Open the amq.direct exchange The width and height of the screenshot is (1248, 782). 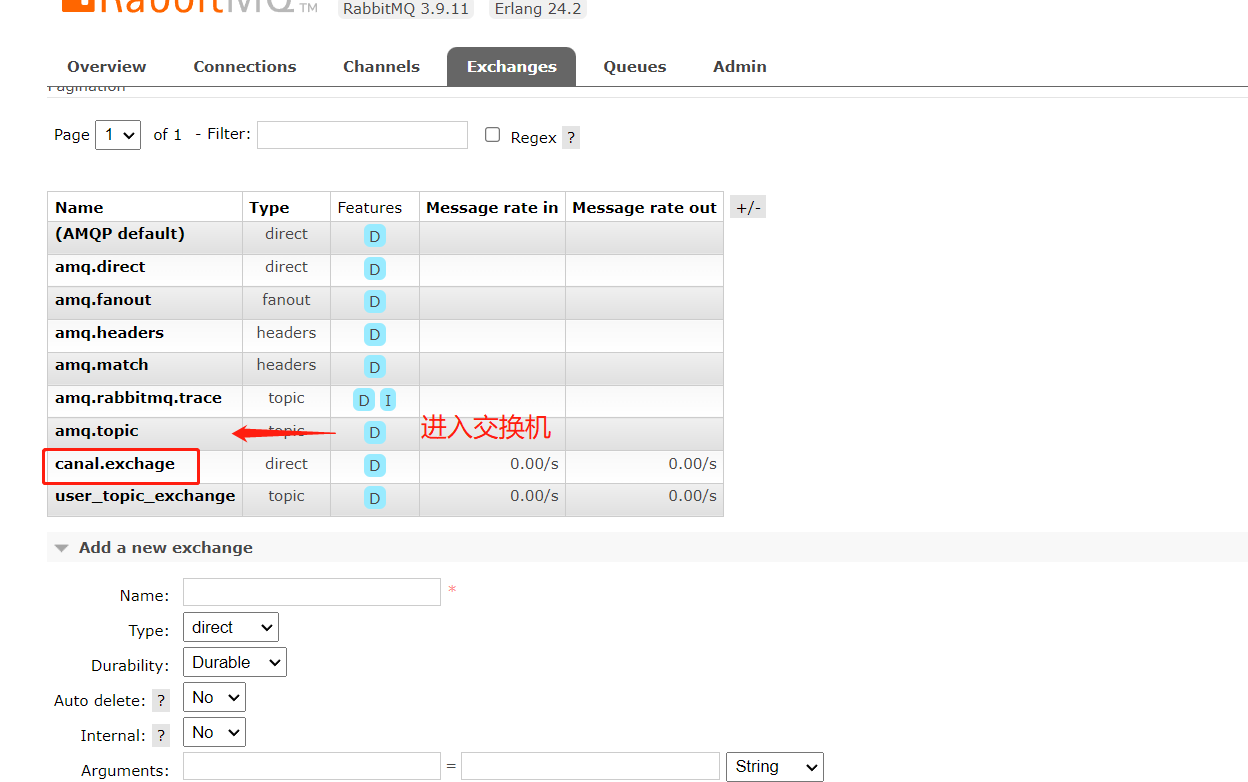click(100, 267)
